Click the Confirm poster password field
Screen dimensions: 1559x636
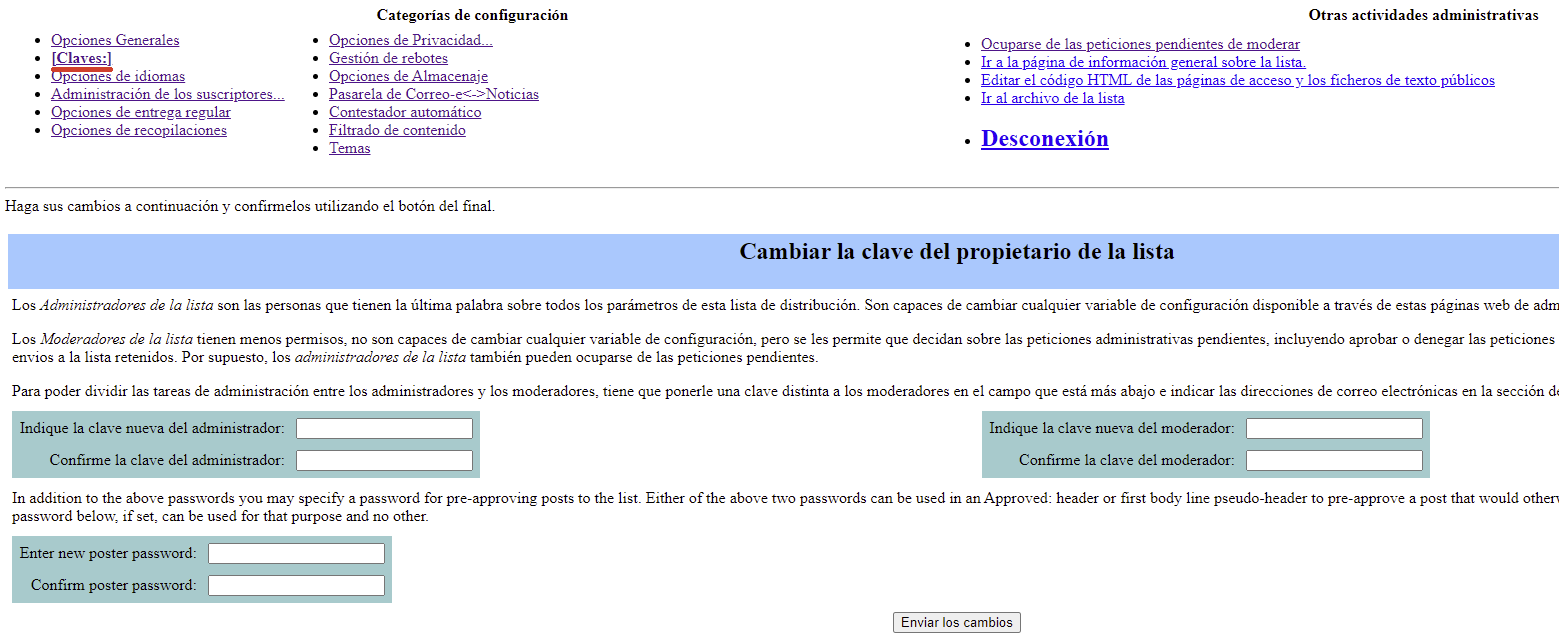(x=296, y=586)
